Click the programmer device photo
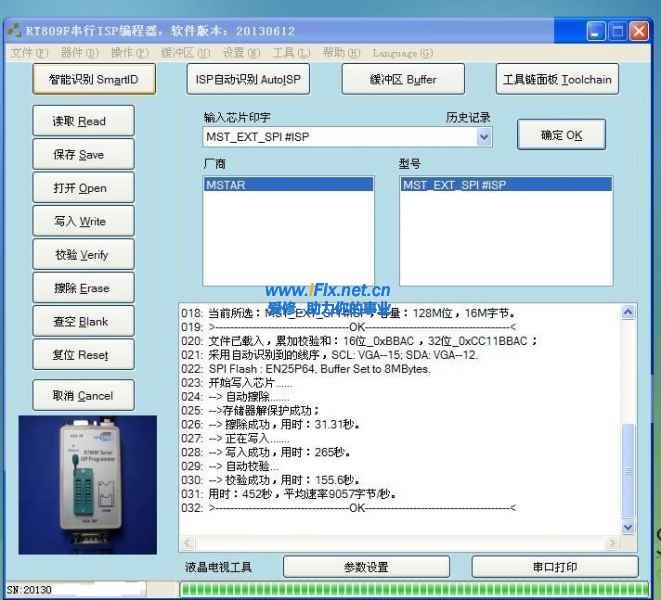The image size is (661, 600). pyautogui.click(x=88, y=485)
